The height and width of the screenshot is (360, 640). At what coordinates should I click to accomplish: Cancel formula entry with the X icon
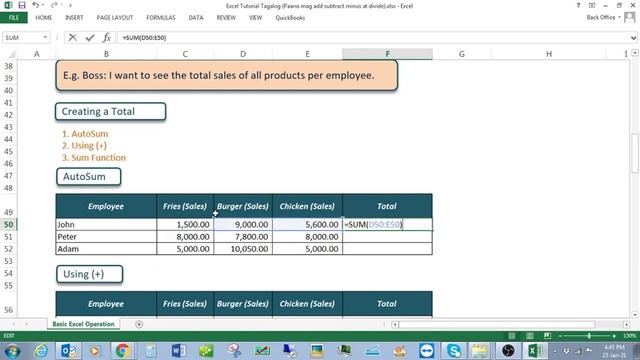73,38
